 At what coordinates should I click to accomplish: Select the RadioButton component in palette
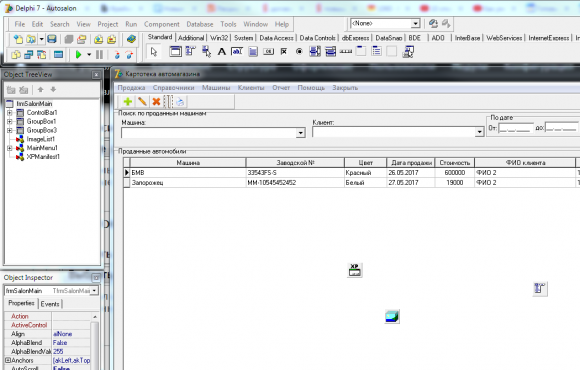(299, 52)
